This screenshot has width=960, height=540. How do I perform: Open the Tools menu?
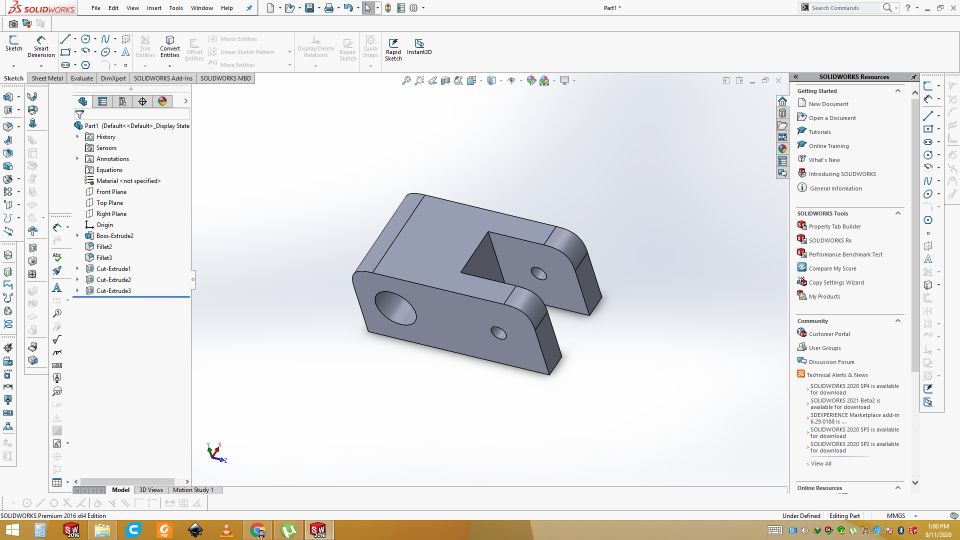click(176, 8)
